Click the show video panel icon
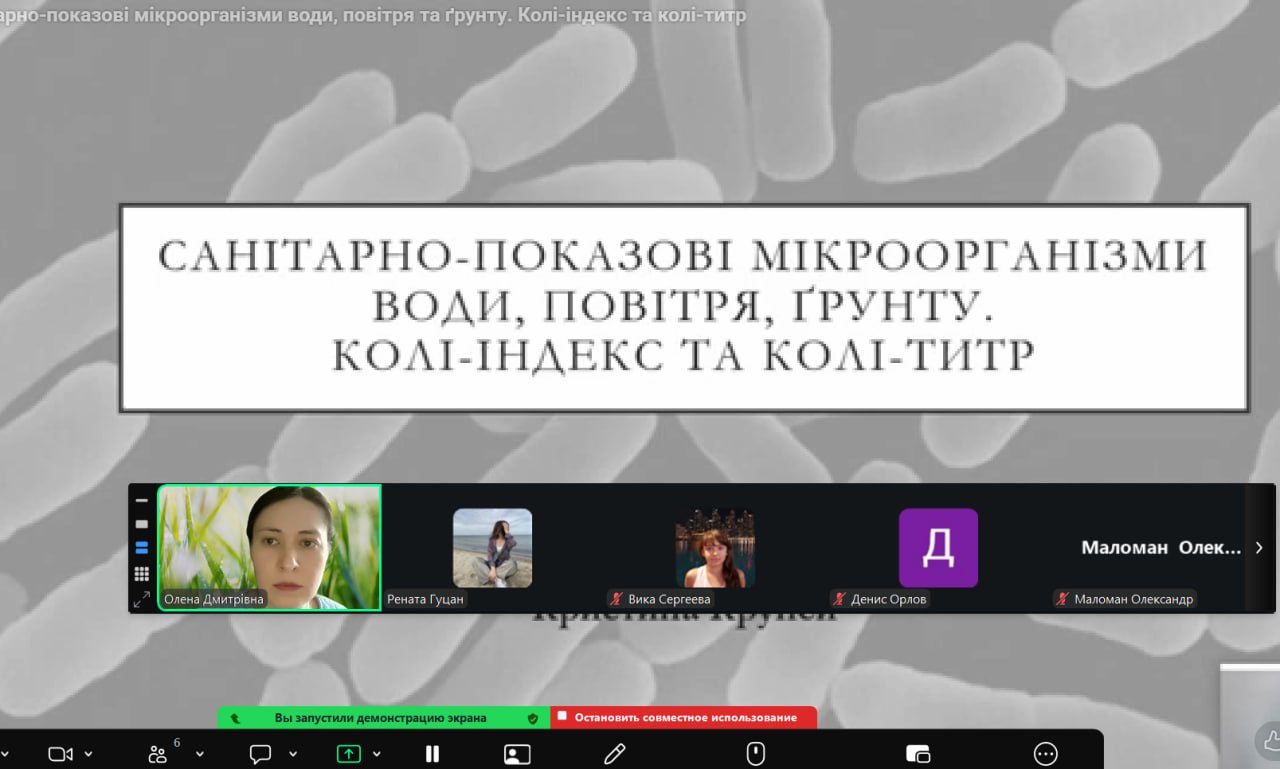 517,754
